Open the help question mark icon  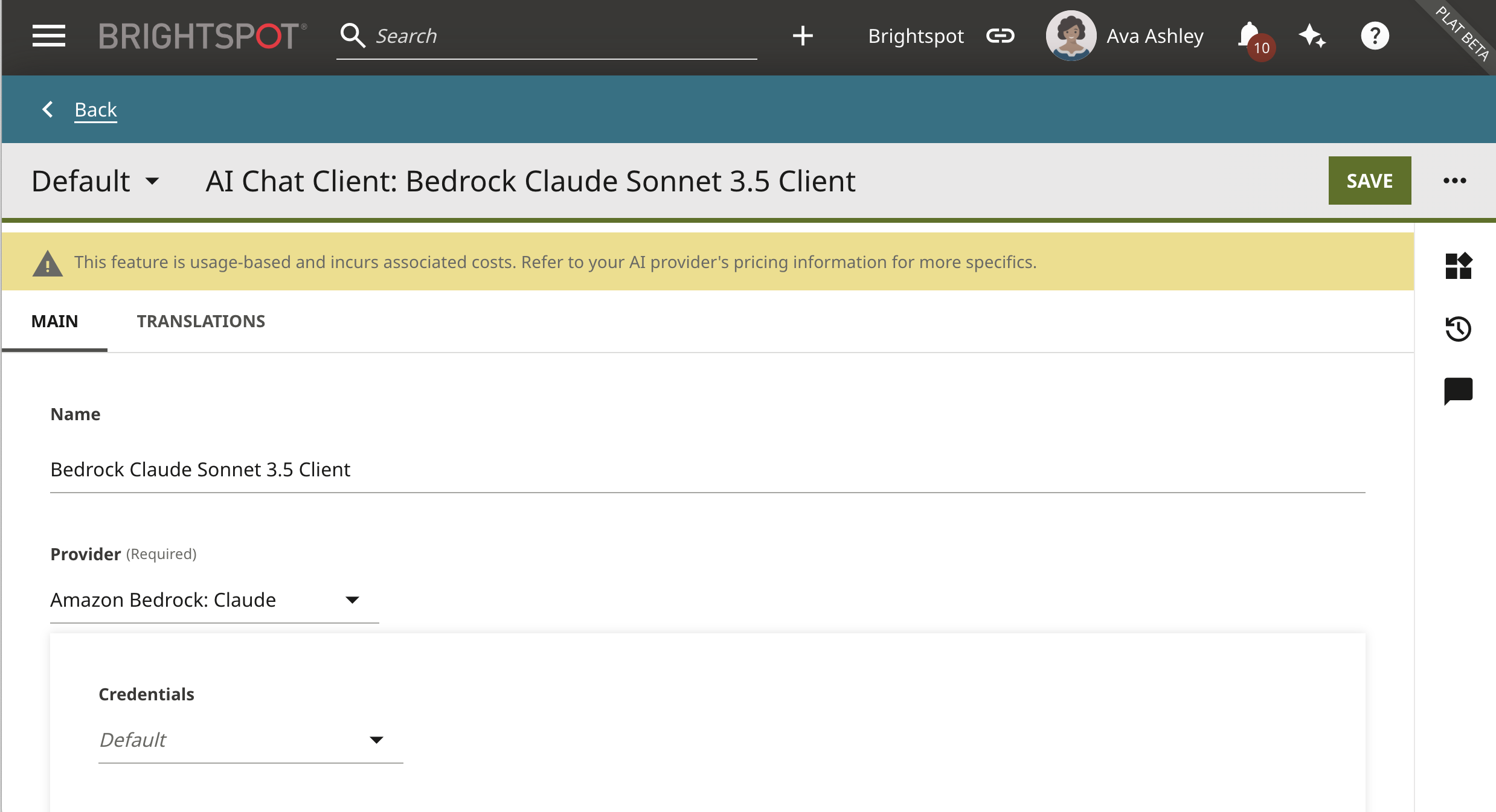1375,36
